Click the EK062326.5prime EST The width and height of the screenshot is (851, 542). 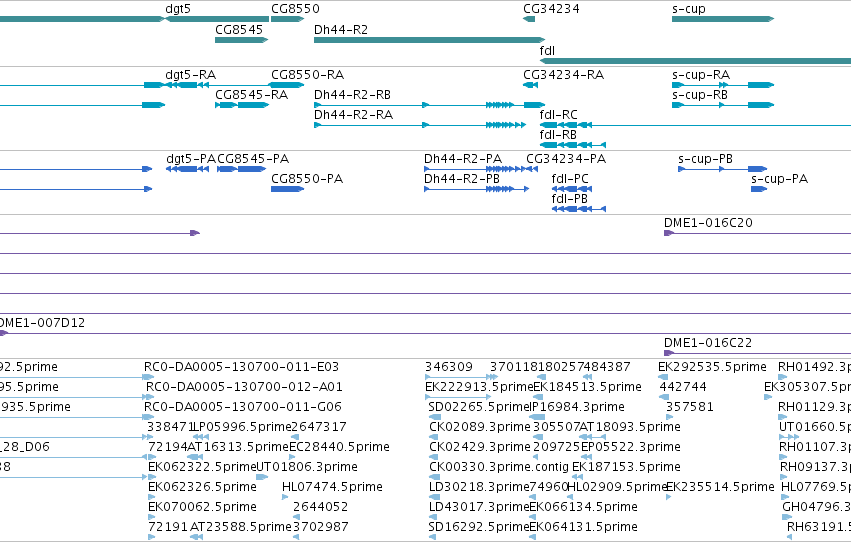tap(151, 498)
